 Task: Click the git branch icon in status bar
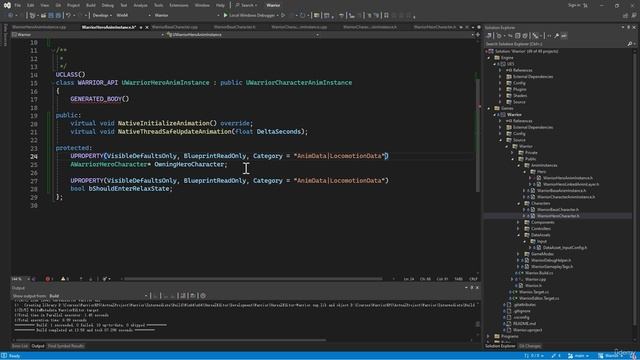pyautogui.click(x=571, y=356)
